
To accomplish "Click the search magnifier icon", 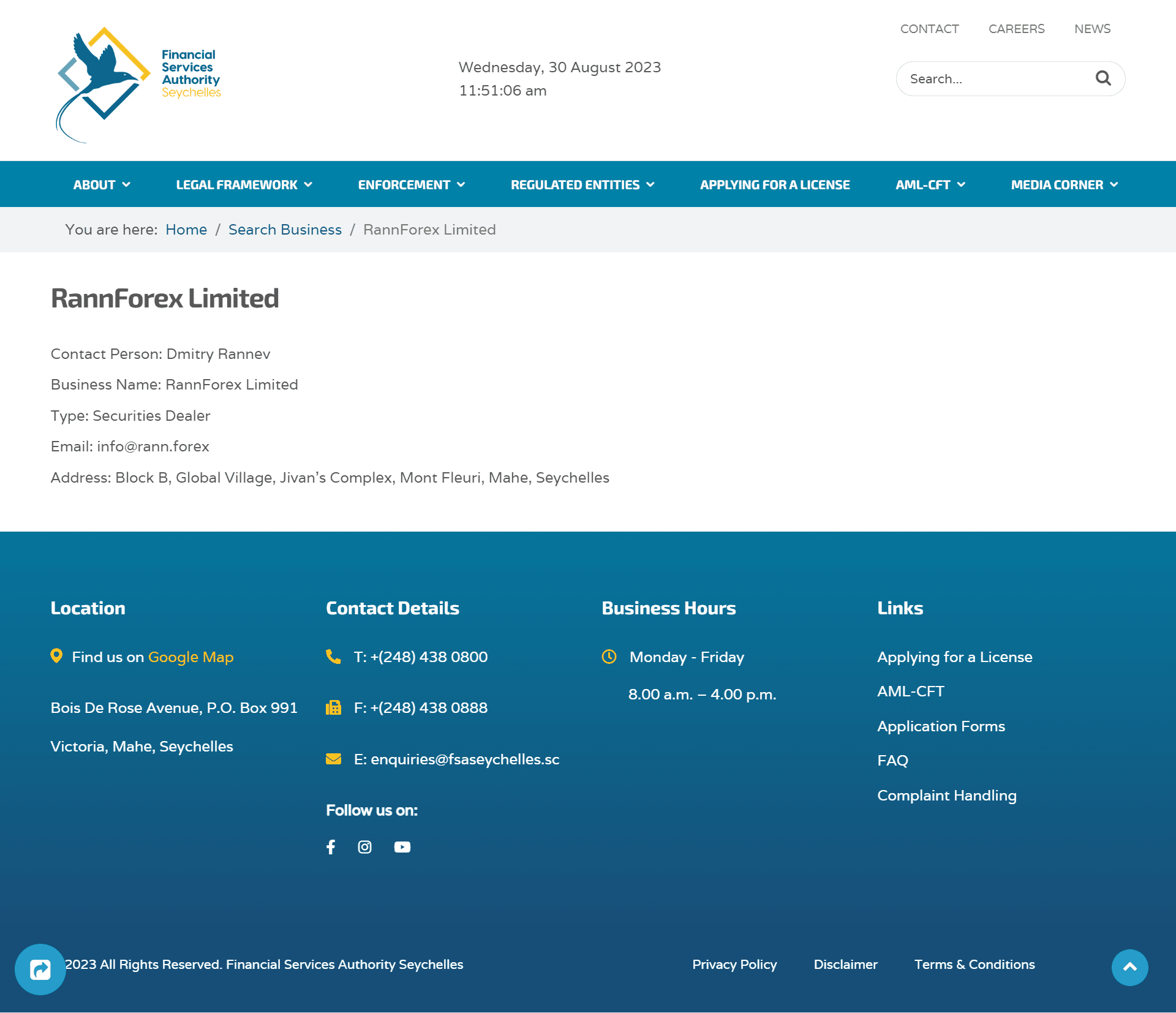I will tap(1103, 78).
